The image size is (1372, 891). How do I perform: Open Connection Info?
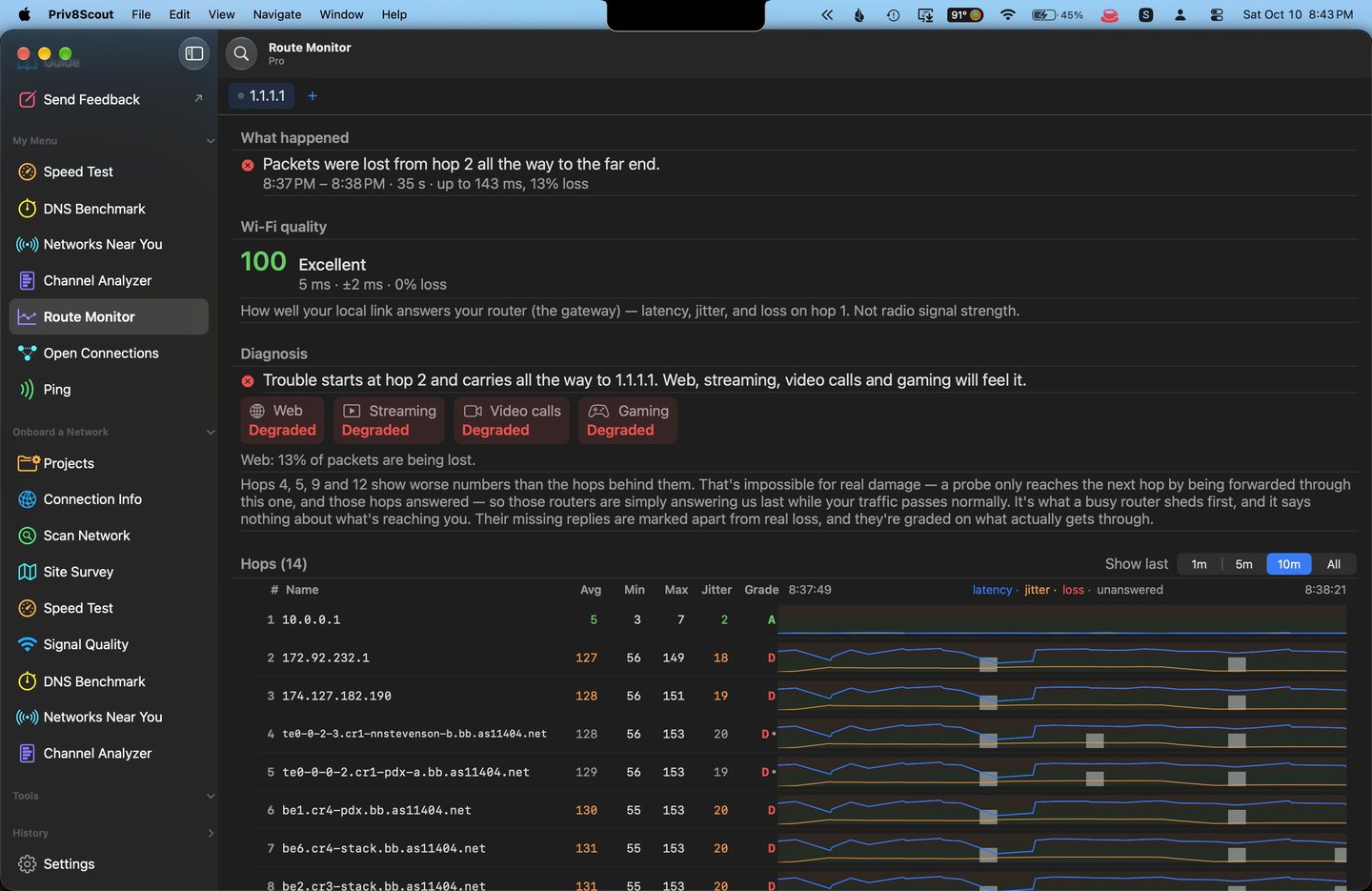click(x=110, y=499)
